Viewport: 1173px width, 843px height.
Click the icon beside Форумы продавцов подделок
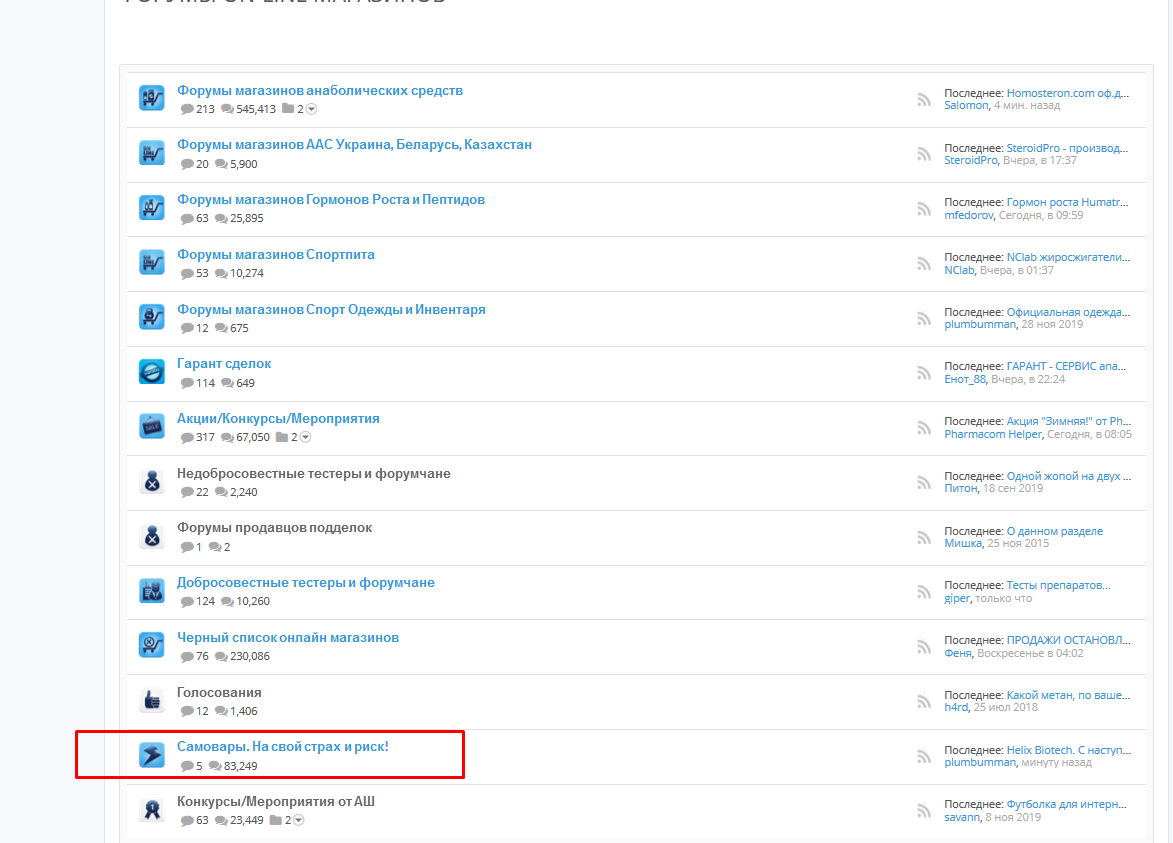click(151, 536)
